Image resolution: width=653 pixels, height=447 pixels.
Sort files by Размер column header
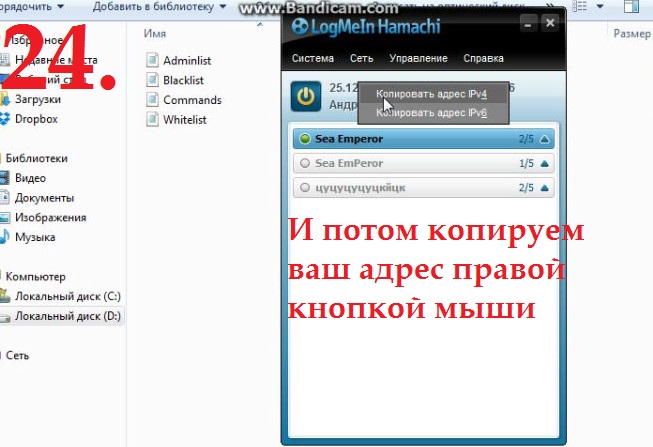pos(631,33)
